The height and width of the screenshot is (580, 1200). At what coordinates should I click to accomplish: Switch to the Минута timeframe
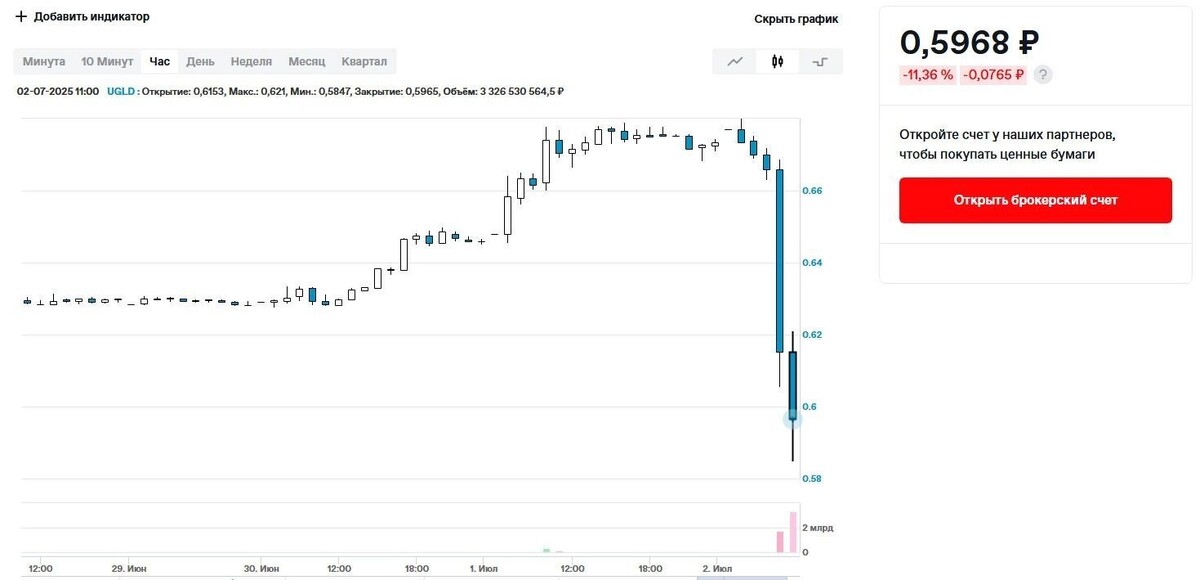(x=44, y=61)
